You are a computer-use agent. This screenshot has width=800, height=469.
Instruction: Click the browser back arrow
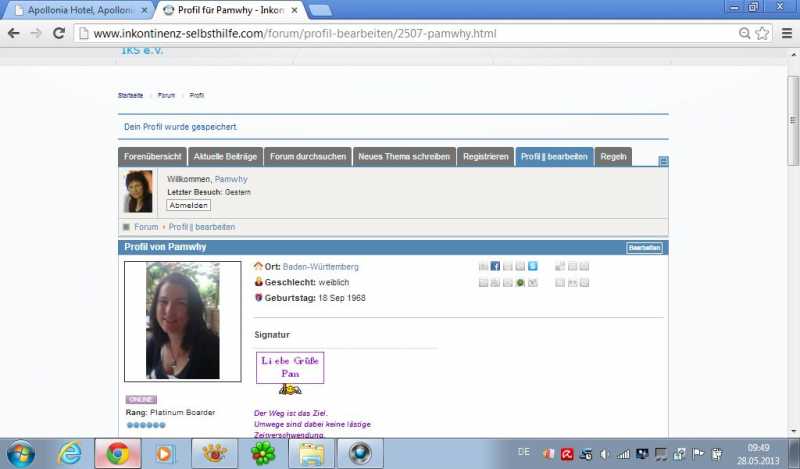[x=14, y=33]
